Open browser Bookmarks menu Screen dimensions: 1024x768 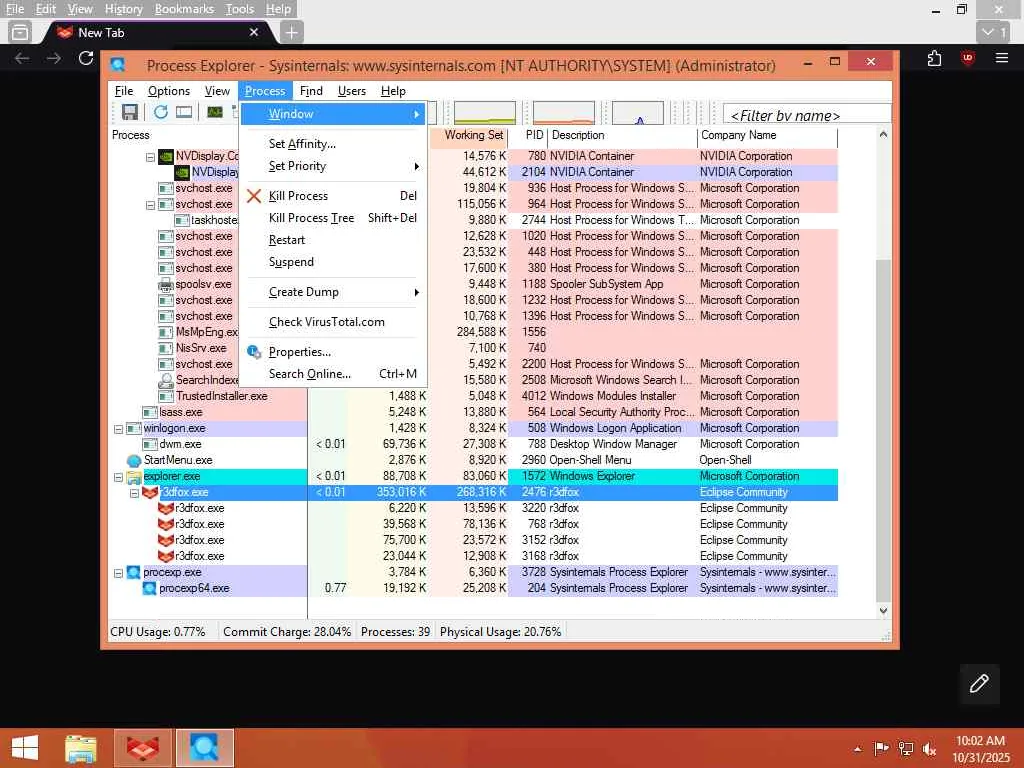click(184, 9)
